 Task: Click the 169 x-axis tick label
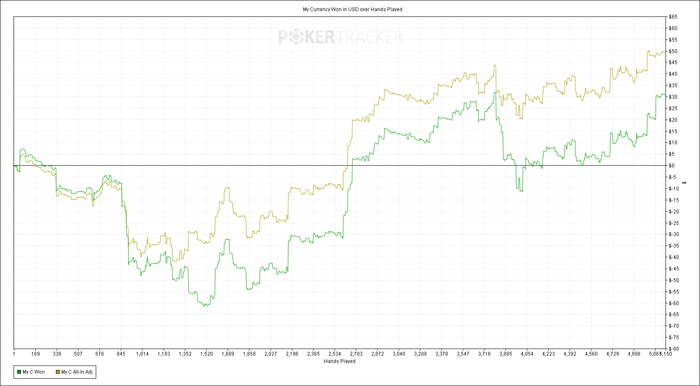pos(36,355)
